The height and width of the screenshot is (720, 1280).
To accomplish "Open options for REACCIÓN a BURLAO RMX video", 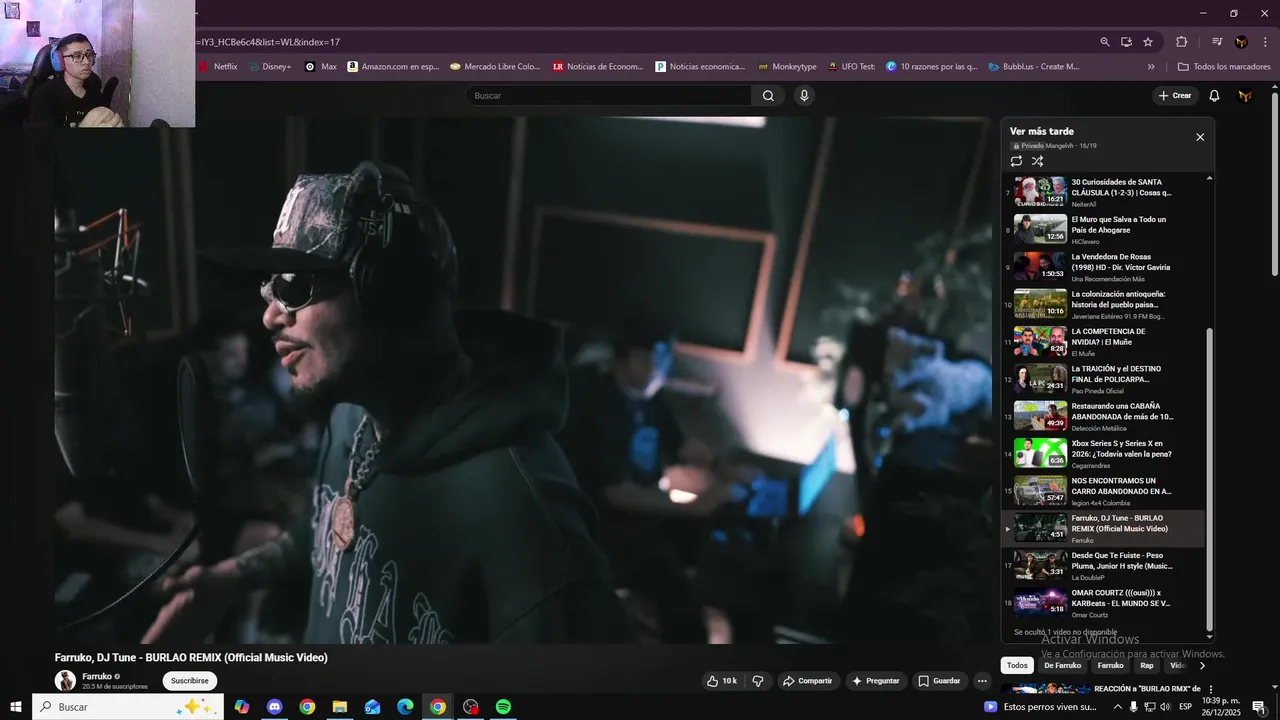I will pyautogui.click(x=1211, y=690).
